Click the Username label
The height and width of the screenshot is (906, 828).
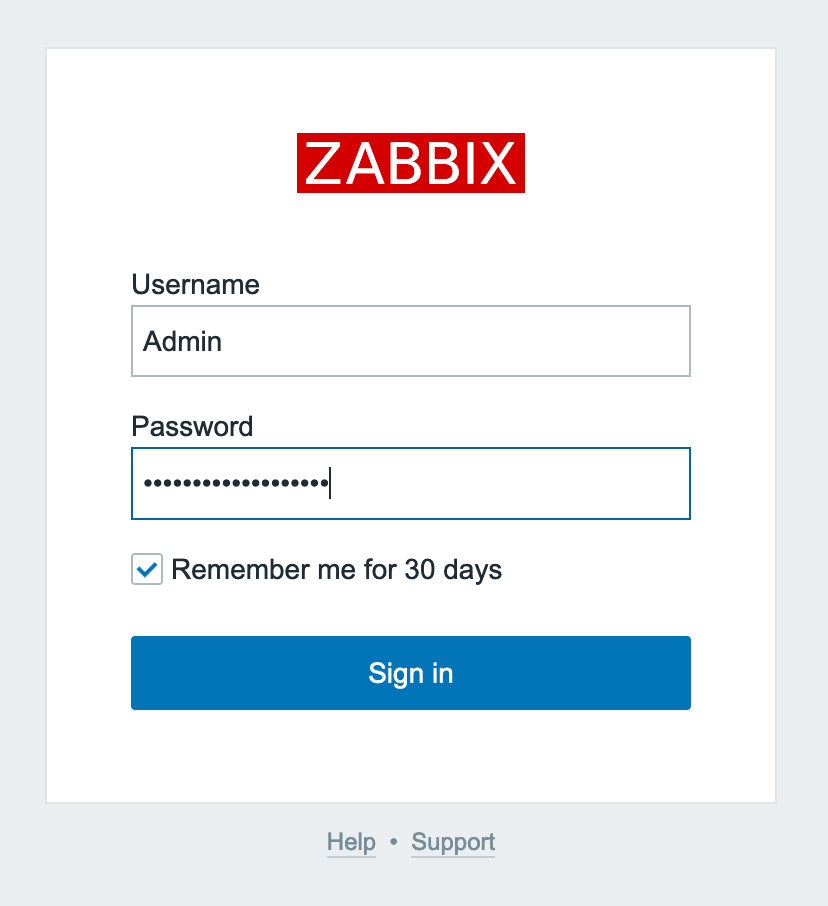(x=195, y=285)
